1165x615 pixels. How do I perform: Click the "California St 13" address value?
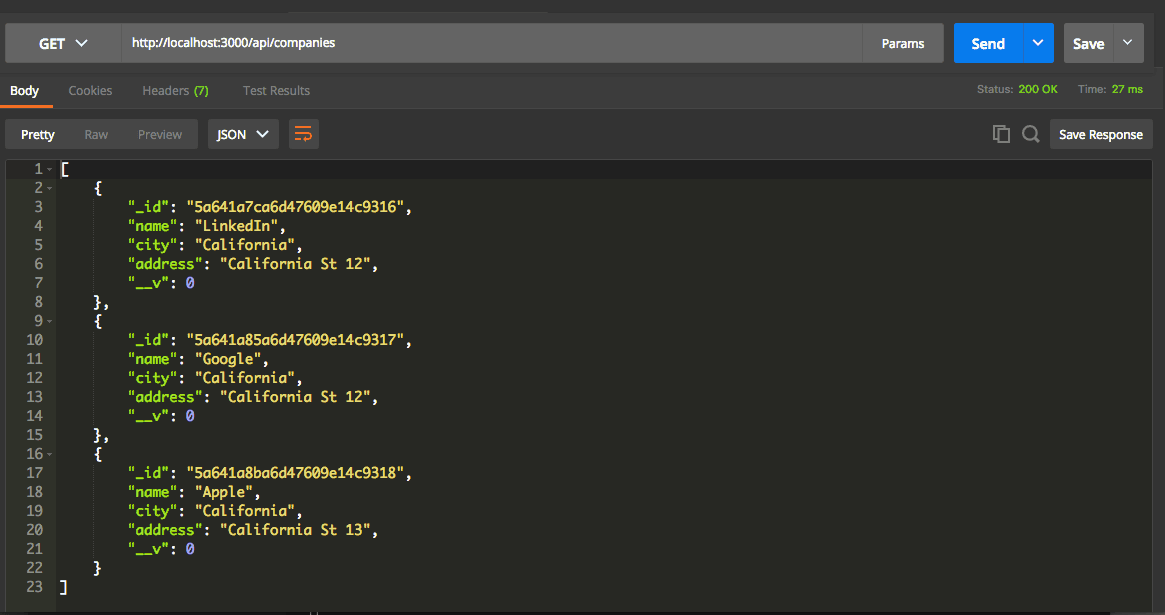click(295, 530)
